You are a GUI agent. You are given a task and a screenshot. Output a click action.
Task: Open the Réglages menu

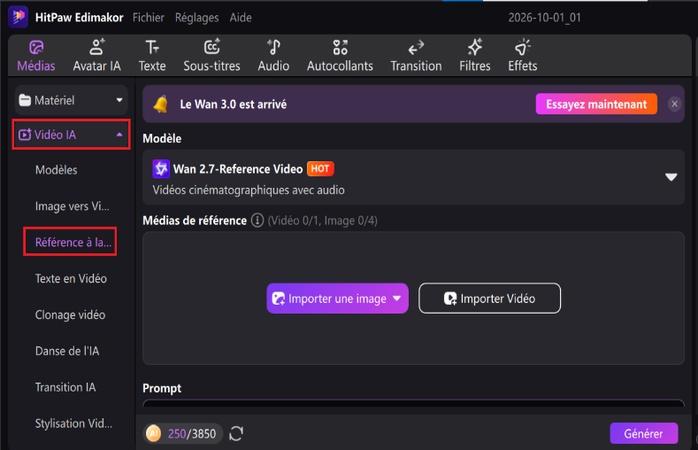[x=197, y=17]
